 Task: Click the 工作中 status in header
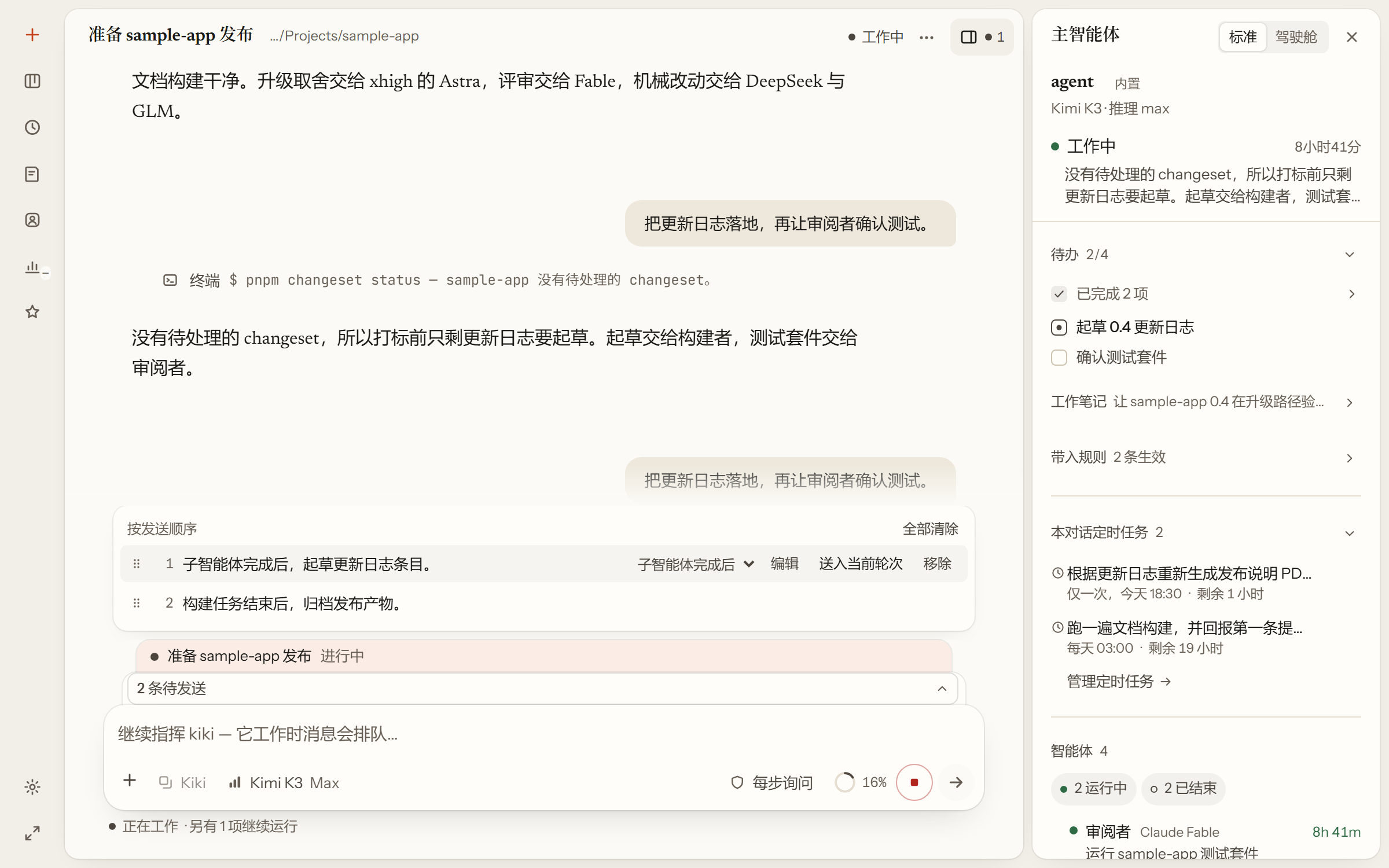[x=876, y=37]
